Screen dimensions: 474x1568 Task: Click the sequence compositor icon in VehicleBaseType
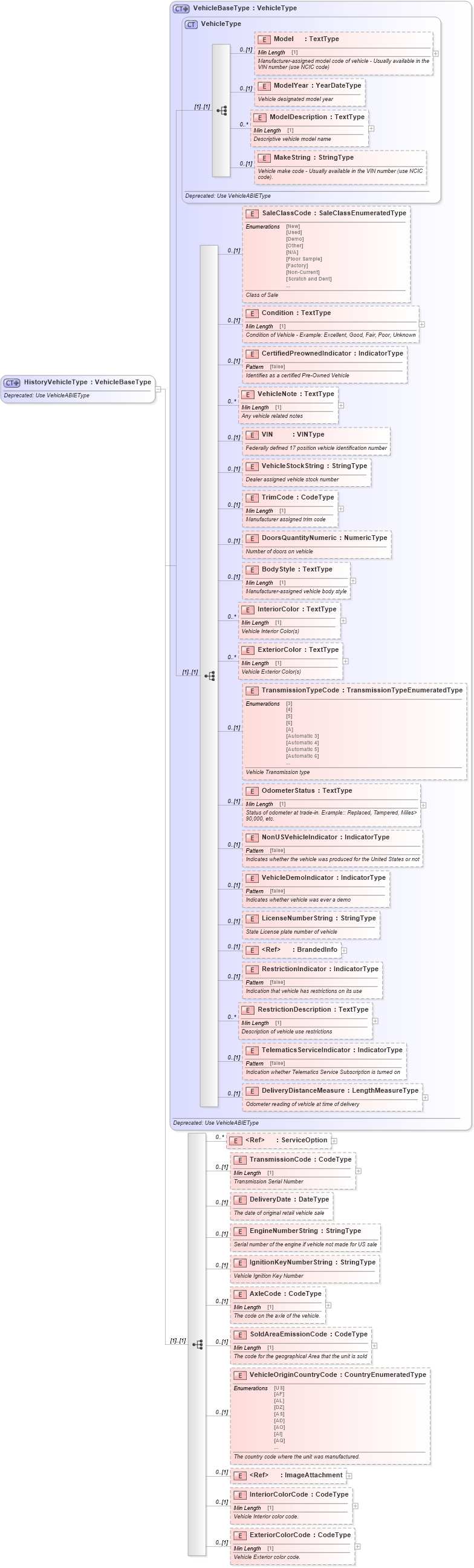coord(210,675)
